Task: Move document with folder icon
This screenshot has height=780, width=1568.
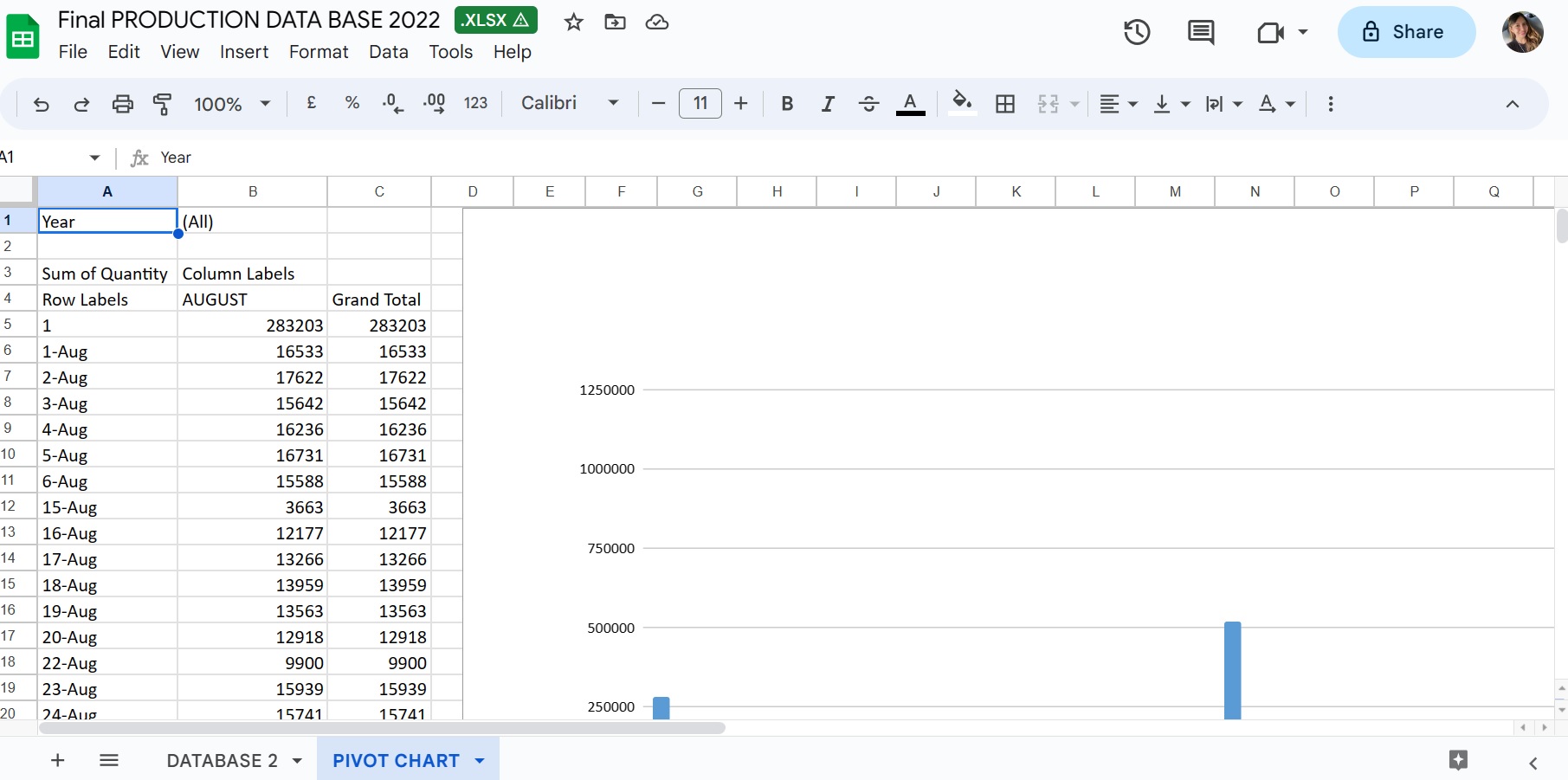Action: (x=615, y=22)
